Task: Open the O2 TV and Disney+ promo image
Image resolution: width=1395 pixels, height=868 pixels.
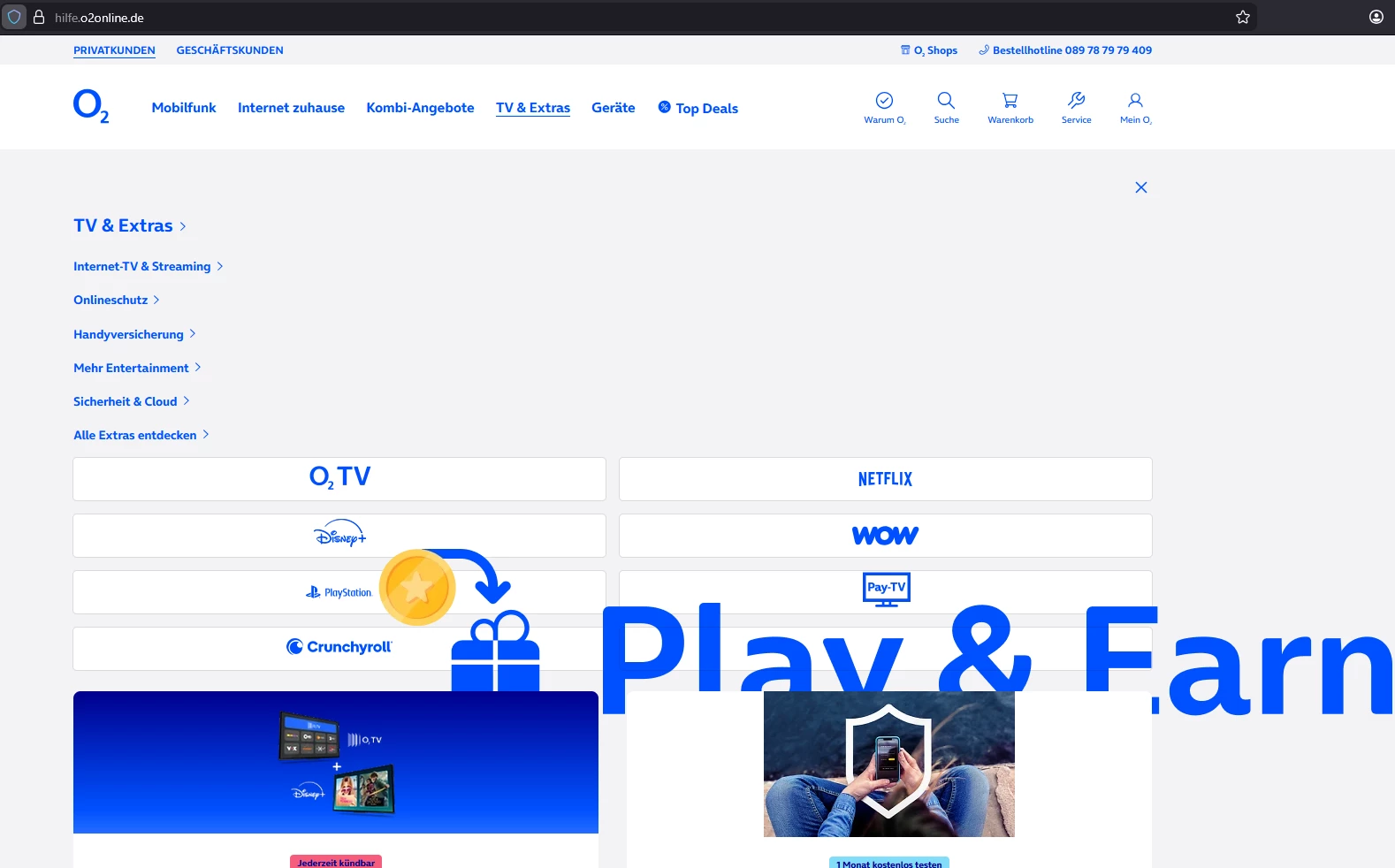Action: tap(336, 762)
